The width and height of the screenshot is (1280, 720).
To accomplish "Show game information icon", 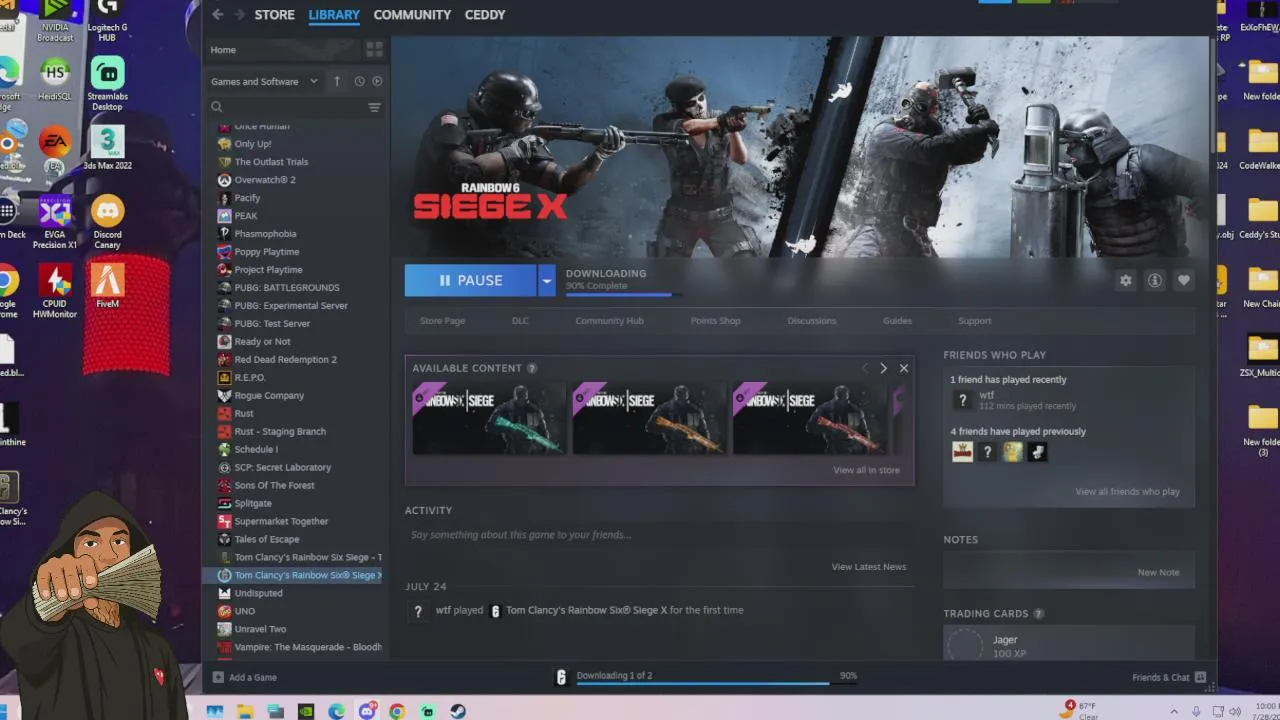I will coord(1154,281).
